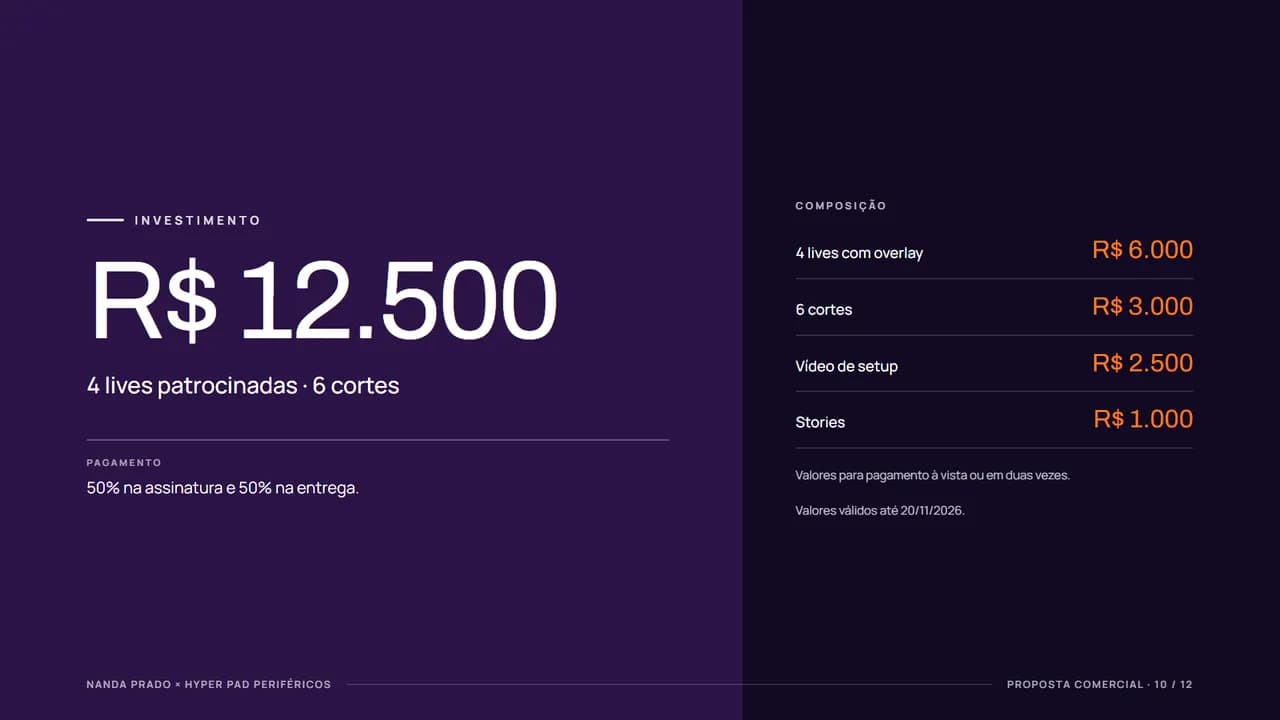
Task: Select the R$ 2.500 value
Action: [1143, 363]
